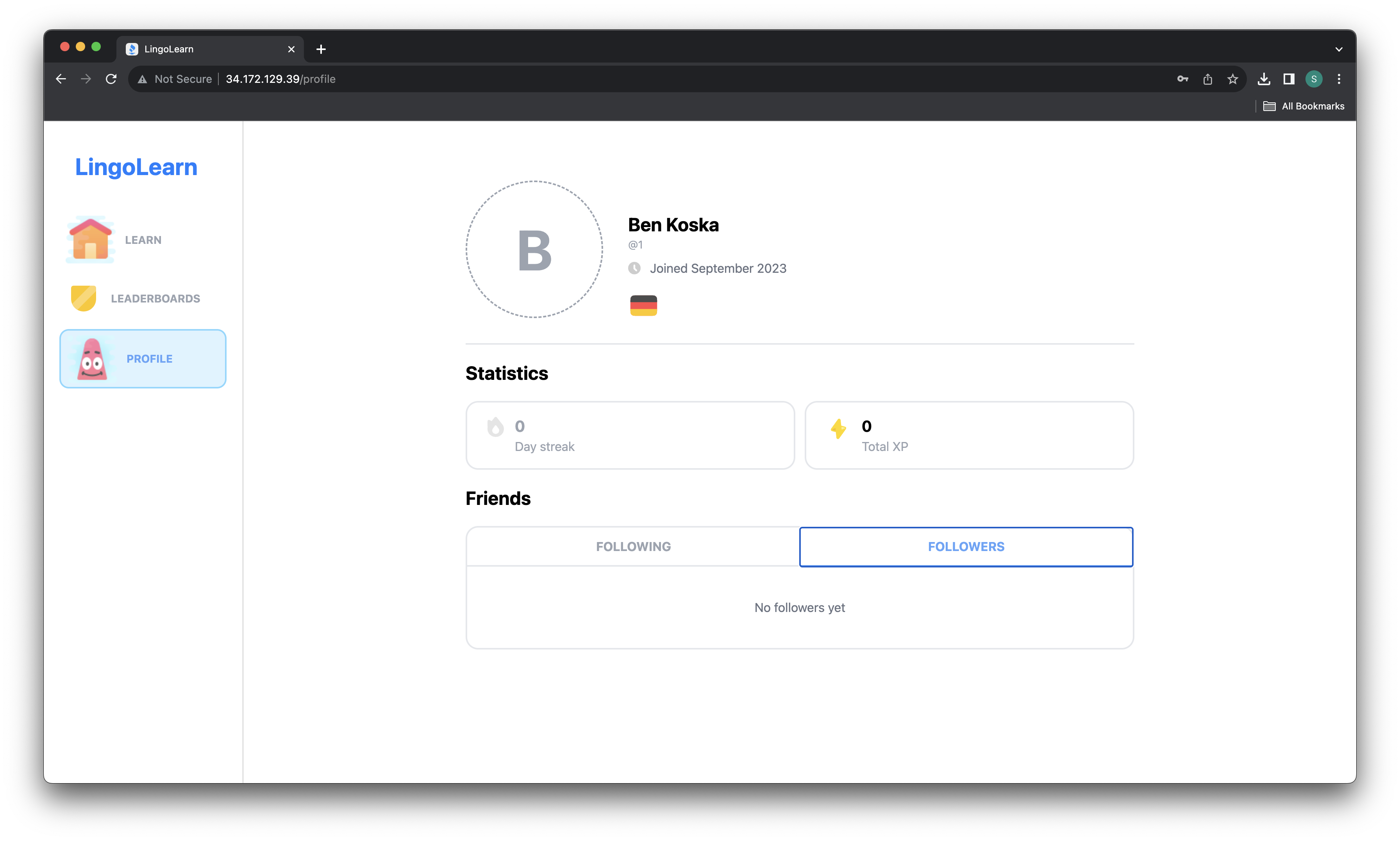The height and width of the screenshot is (841, 1400).
Task: Click the Learn house icon in sidebar
Action: (x=90, y=240)
